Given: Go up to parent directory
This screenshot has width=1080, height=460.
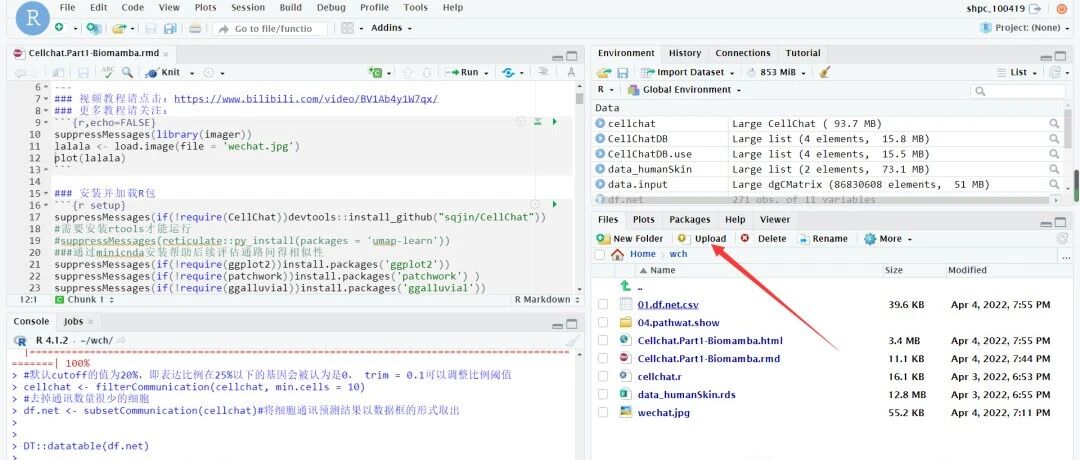Looking at the screenshot, I should pos(626,286).
